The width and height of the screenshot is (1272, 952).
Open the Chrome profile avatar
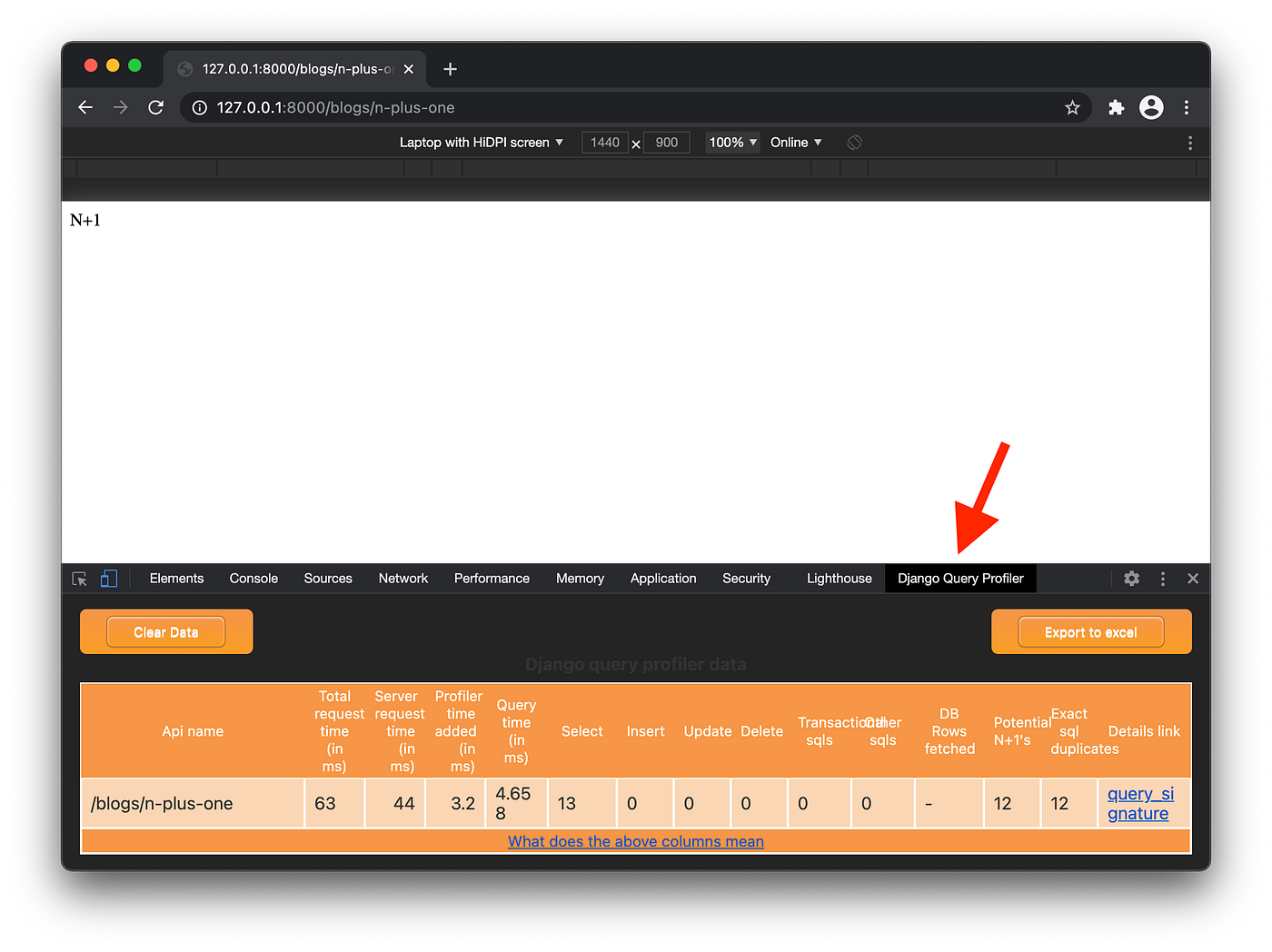(x=1151, y=107)
